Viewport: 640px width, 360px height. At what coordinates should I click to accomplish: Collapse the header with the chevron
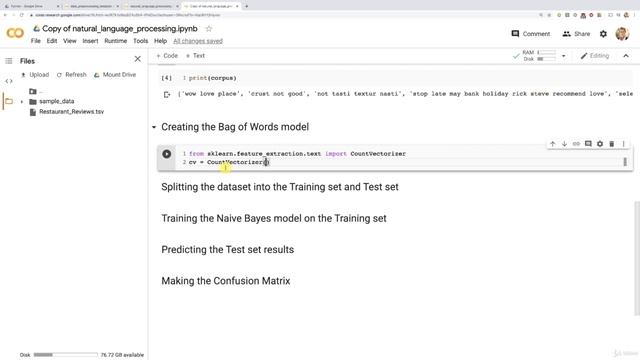point(626,56)
